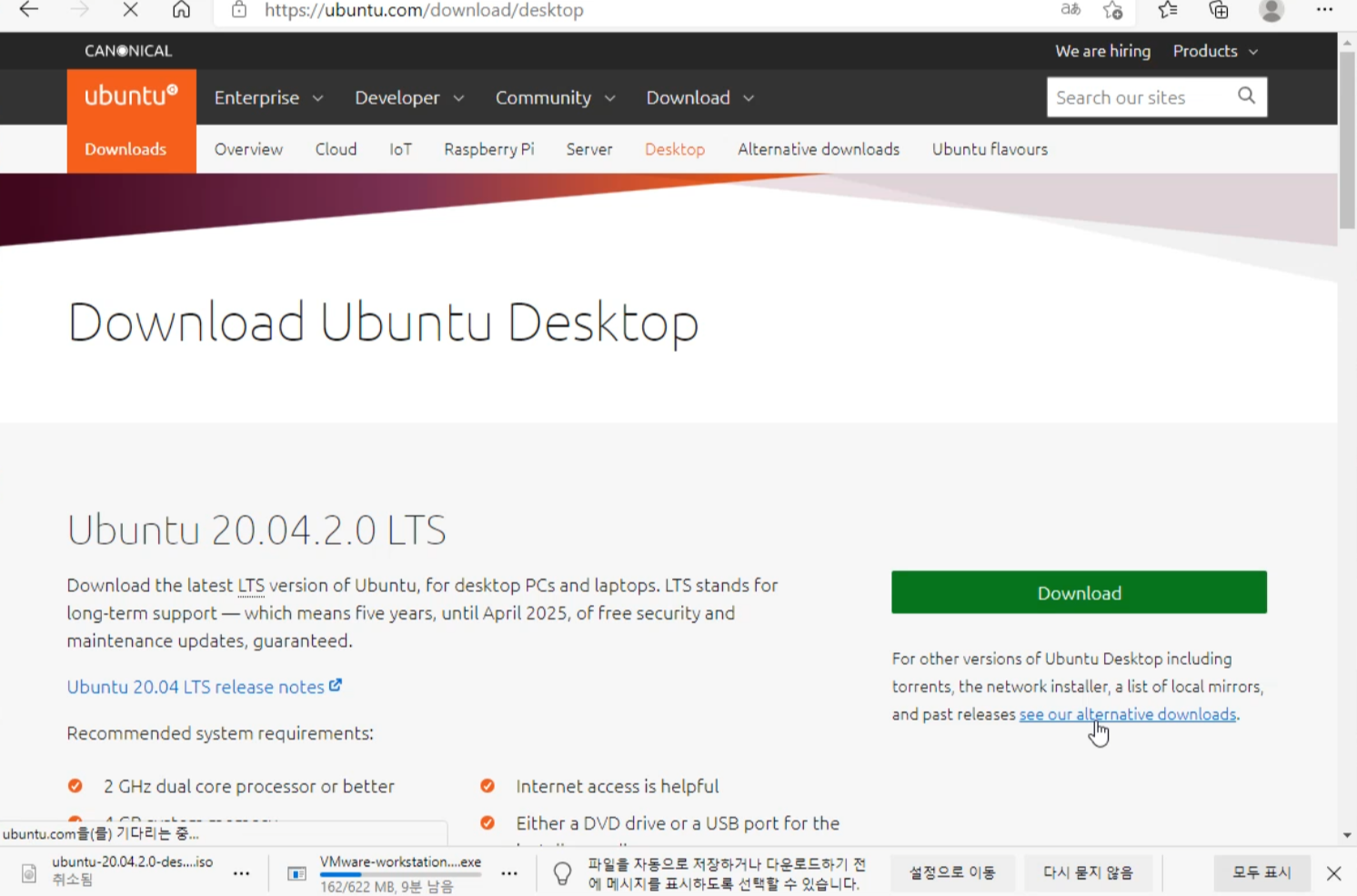1357x896 pixels.
Task: Expand the Products dropdown
Action: coord(1215,51)
